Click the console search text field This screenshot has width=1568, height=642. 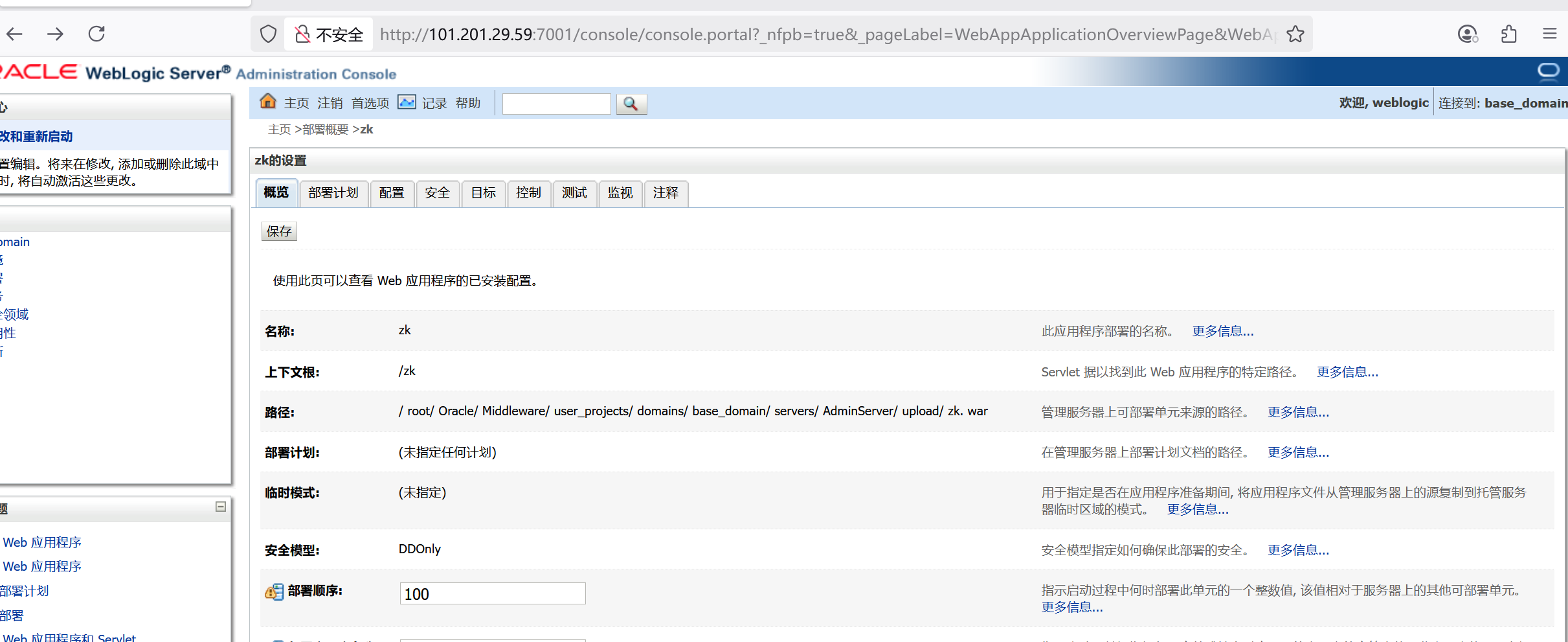tap(556, 104)
